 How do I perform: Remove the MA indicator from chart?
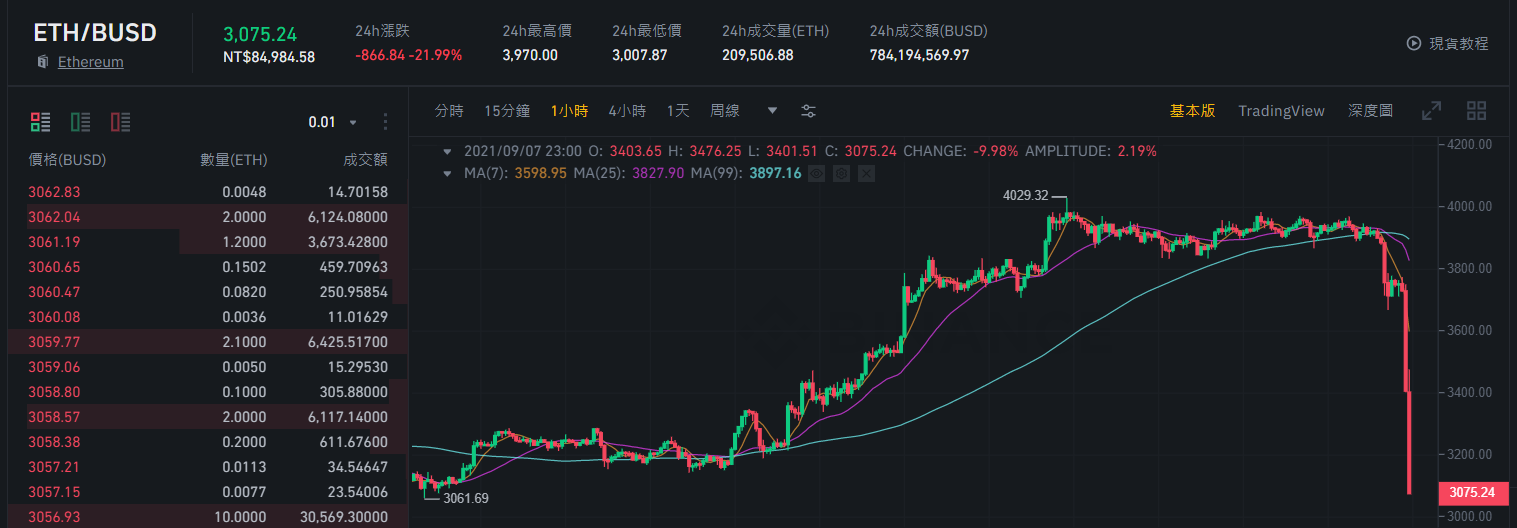coord(866,173)
